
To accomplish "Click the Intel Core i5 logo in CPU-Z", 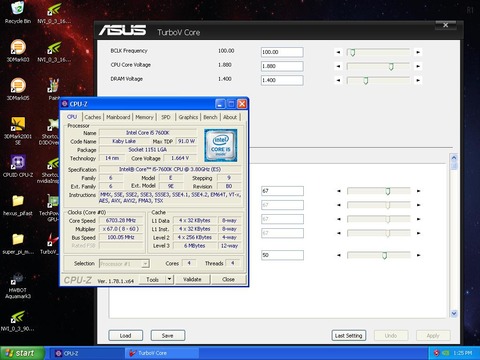I will (x=221, y=145).
